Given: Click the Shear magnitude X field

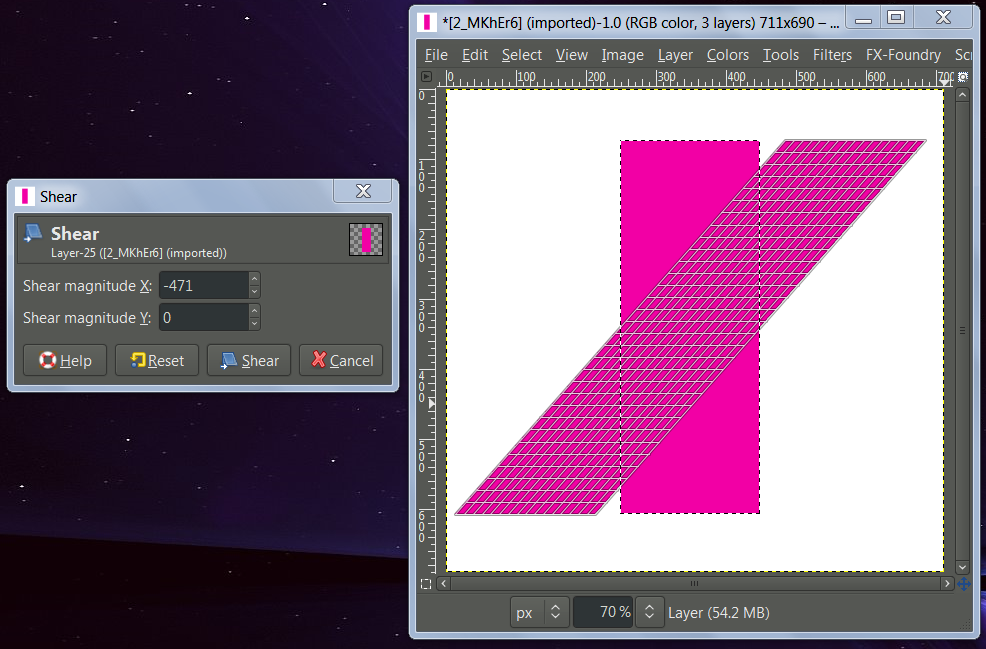Looking at the screenshot, I should click(x=204, y=286).
